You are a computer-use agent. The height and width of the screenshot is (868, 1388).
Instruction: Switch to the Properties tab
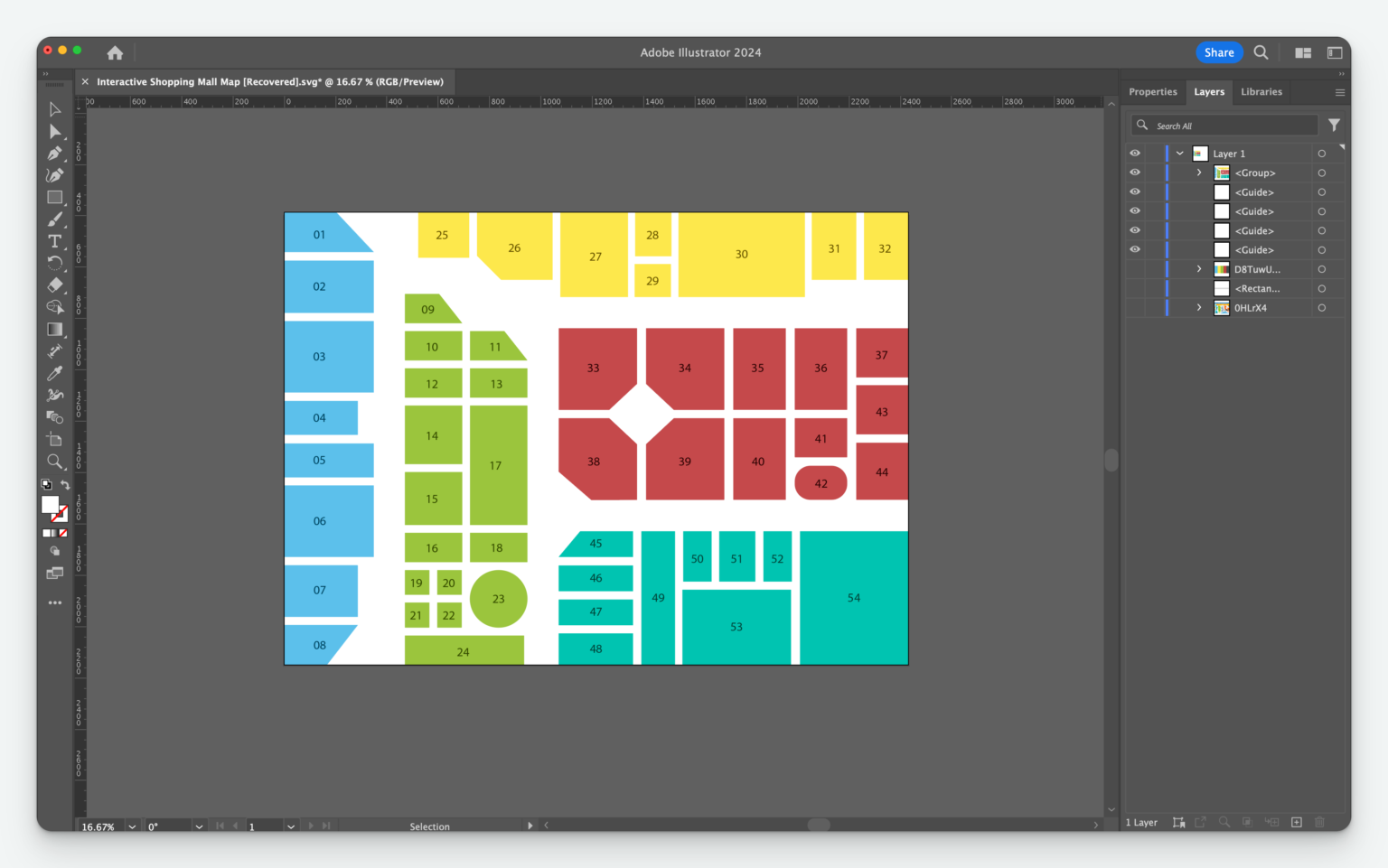pos(1153,91)
